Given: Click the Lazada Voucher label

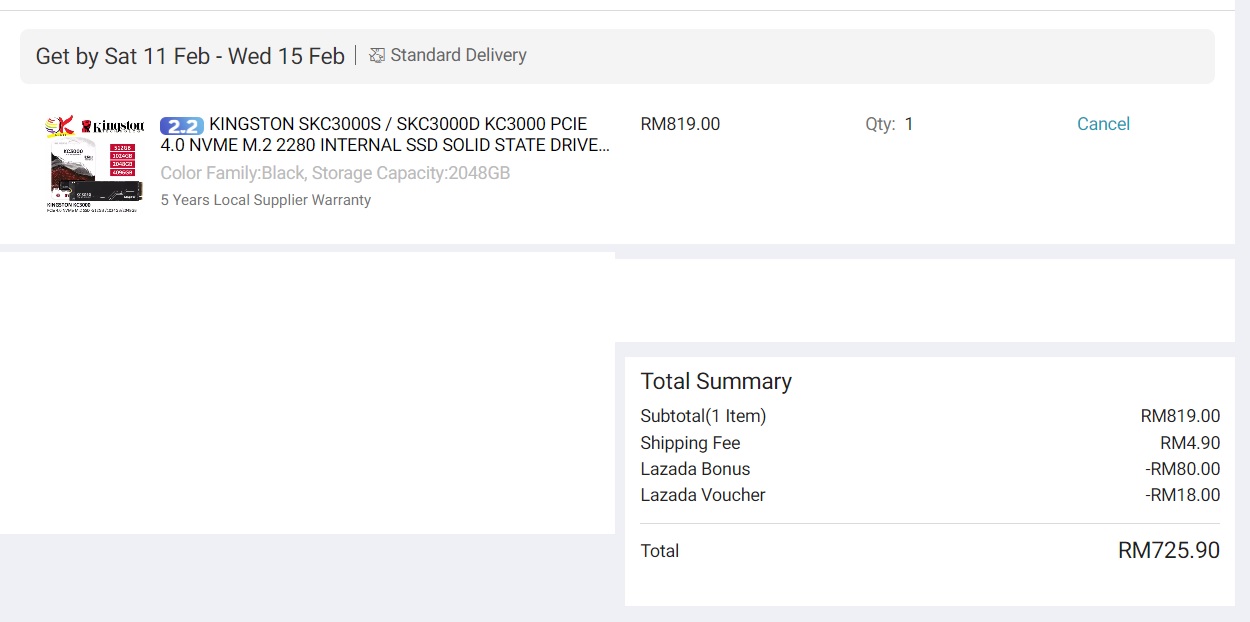Looking at the screenshot, I should click(x=703, y=495).
